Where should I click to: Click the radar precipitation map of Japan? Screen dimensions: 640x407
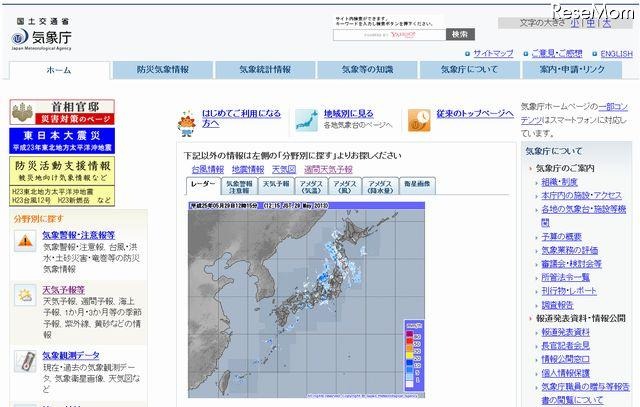[x=306, y=300]
